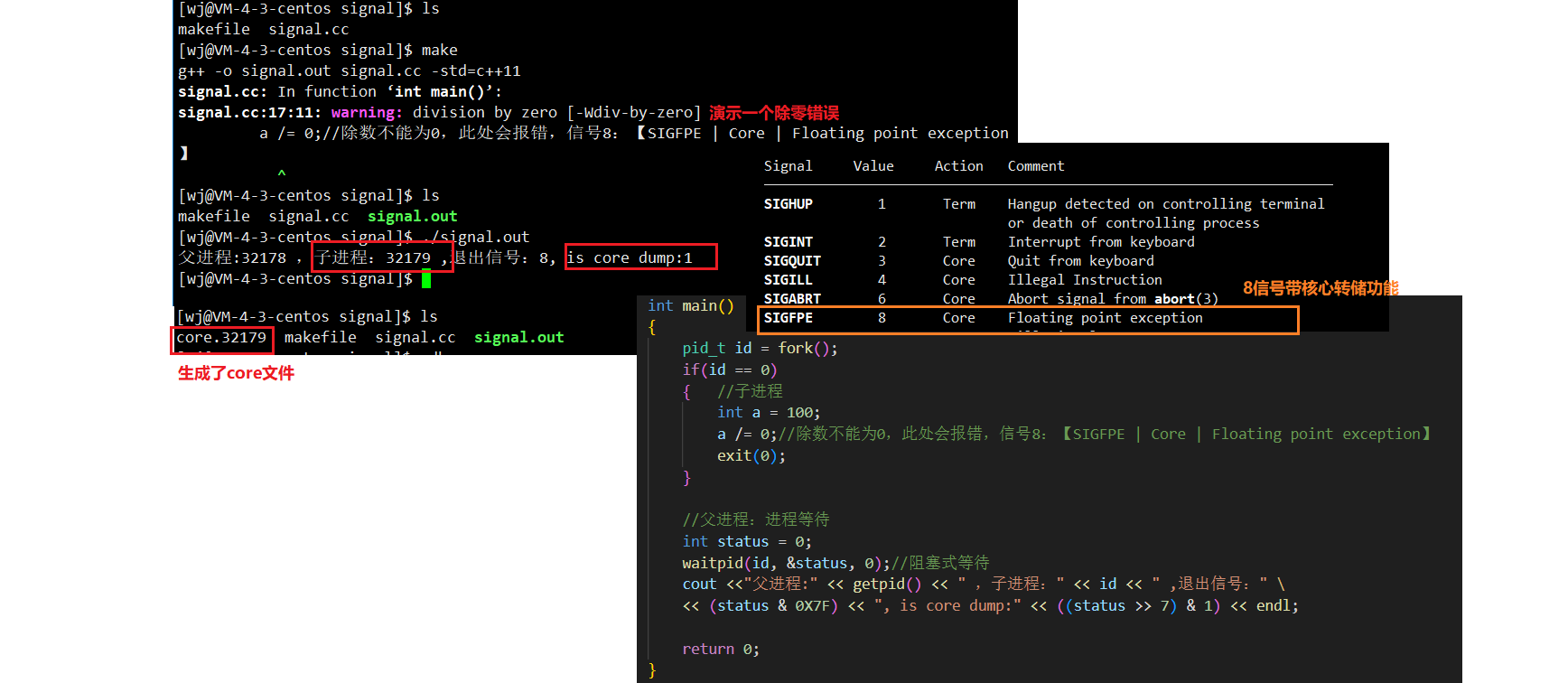The image size is (1568, 683).
Task: Click 'Quit from keyboard' comment
Action: point(1081,261)
